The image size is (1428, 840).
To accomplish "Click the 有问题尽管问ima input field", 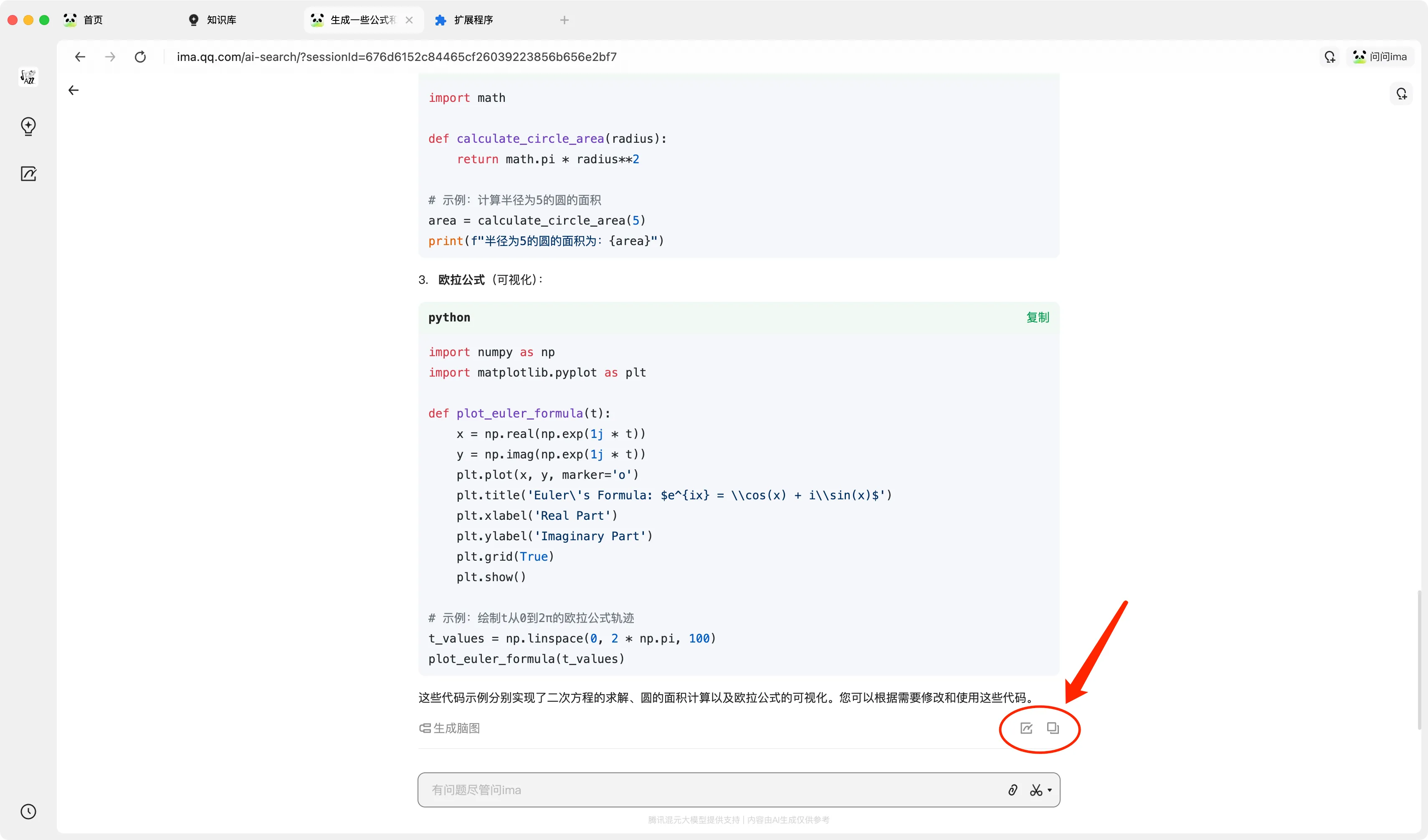I will click(x=708, y=789).
